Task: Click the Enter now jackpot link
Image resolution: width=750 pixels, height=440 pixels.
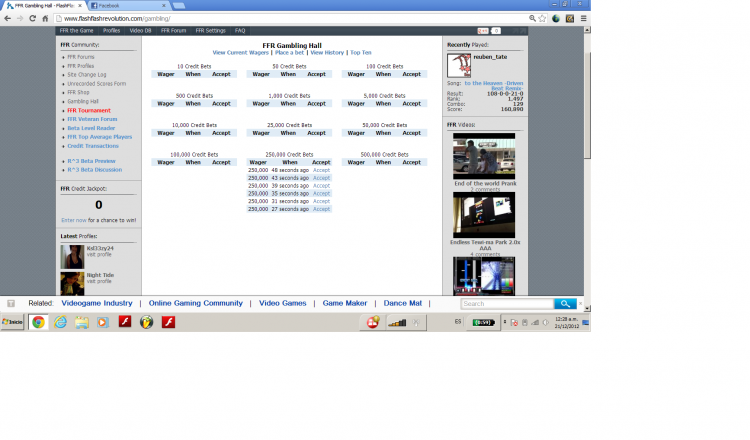Action: [x=73, y=219]
